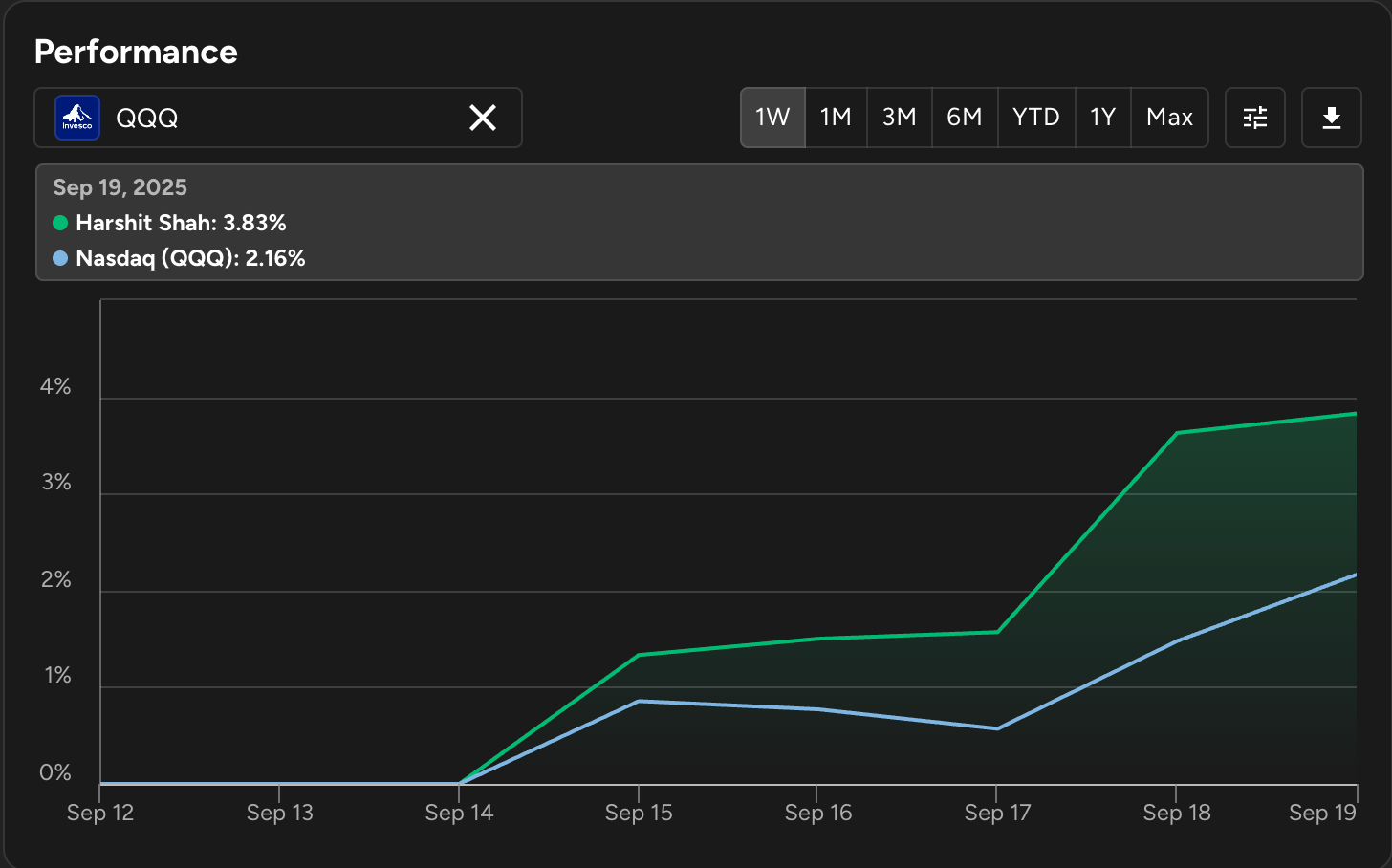This screenshot has height=868, width=1392.
Task: Switch to the 3M time range
Action: tap(900, 118)
